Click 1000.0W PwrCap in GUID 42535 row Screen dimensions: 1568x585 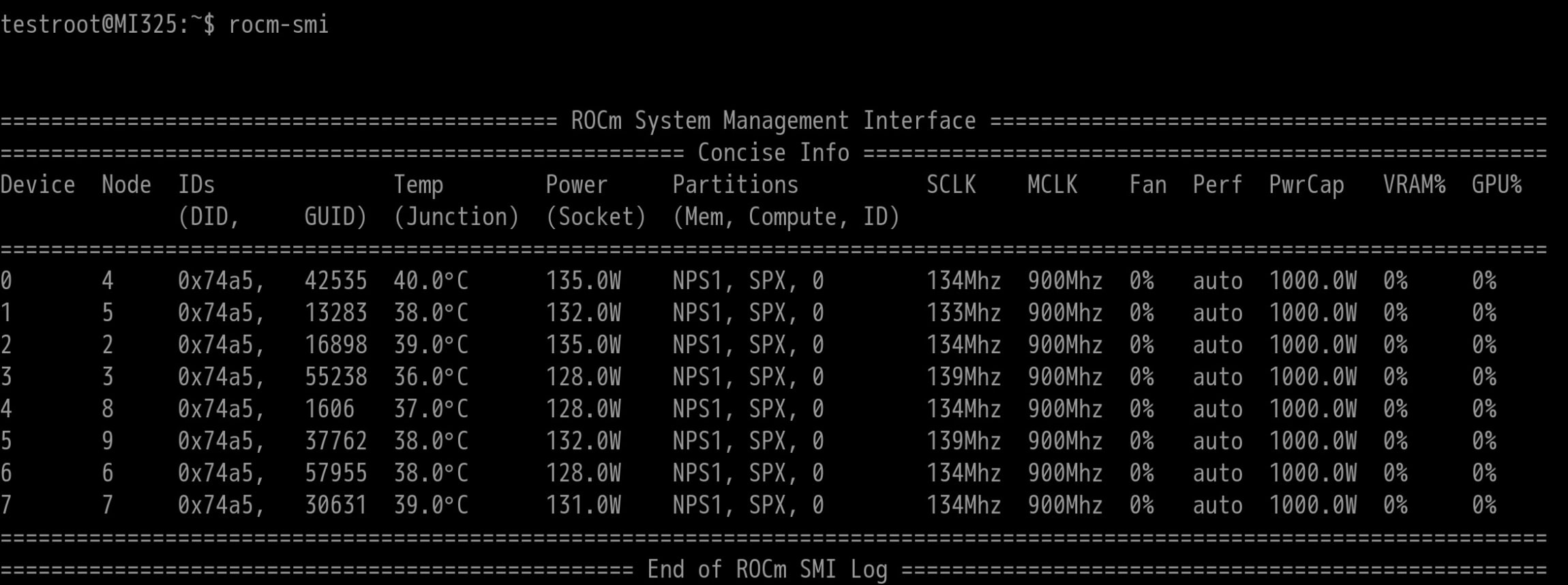coord(1312,281)
